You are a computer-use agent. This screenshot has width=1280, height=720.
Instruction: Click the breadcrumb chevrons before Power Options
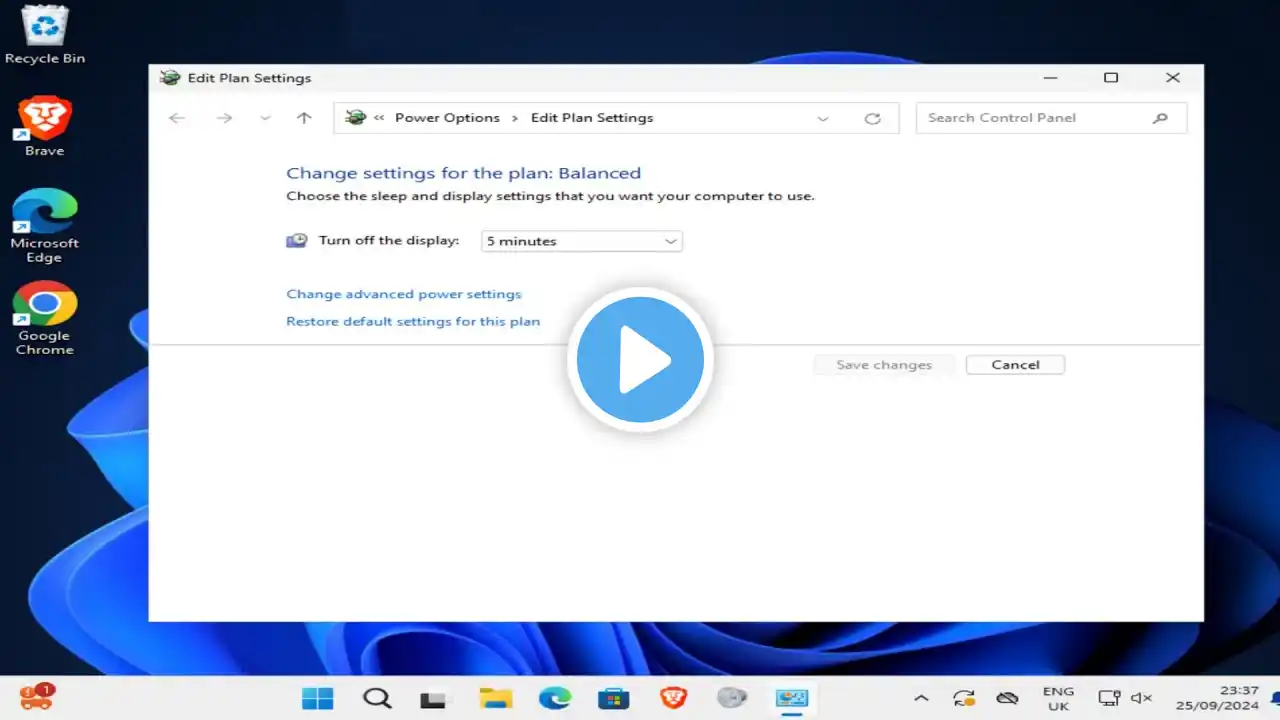[380, 118]
